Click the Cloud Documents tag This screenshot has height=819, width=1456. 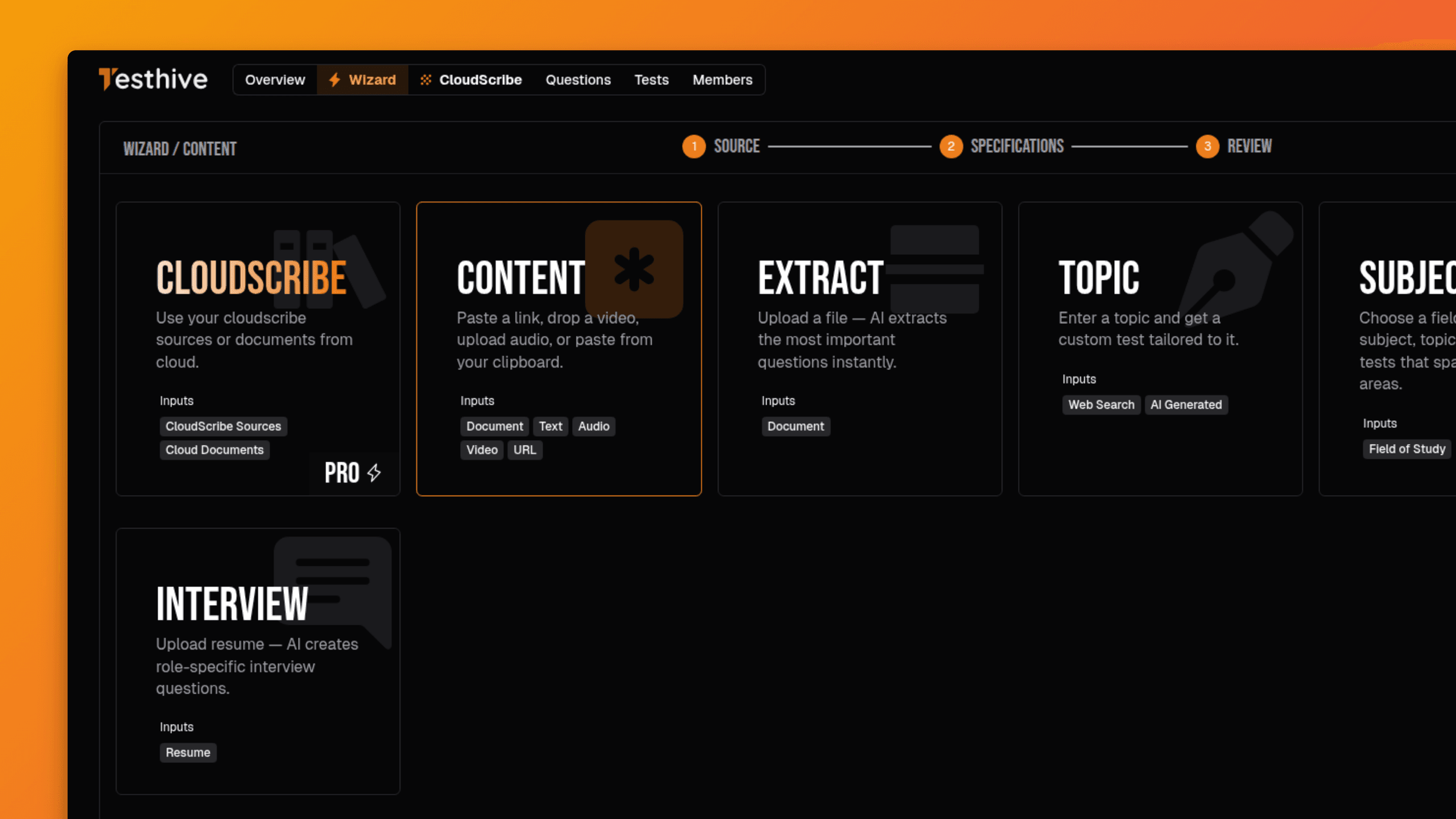click(x=215, y=450)
